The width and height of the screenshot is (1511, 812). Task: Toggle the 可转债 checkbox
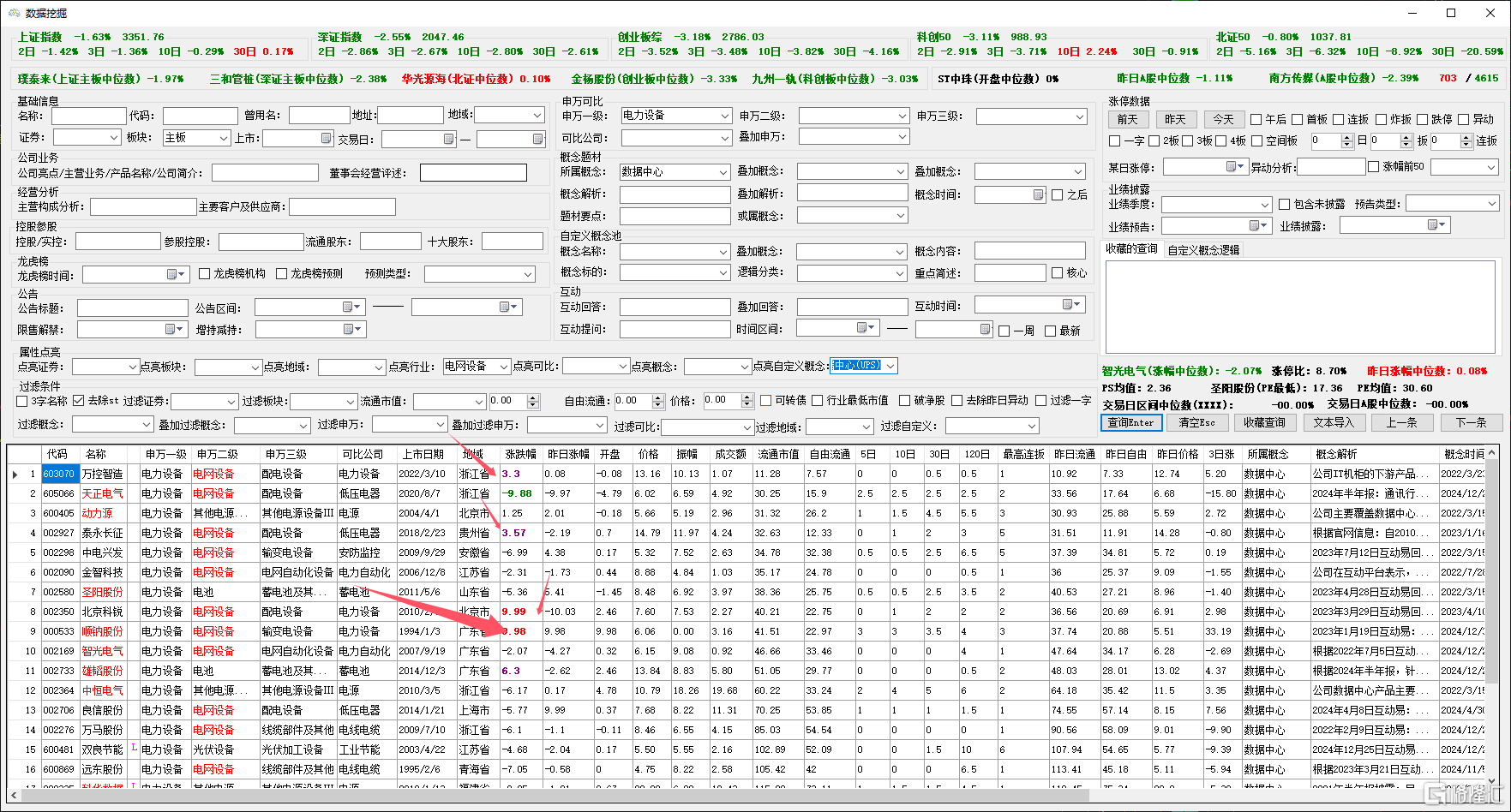pos(766,400)
